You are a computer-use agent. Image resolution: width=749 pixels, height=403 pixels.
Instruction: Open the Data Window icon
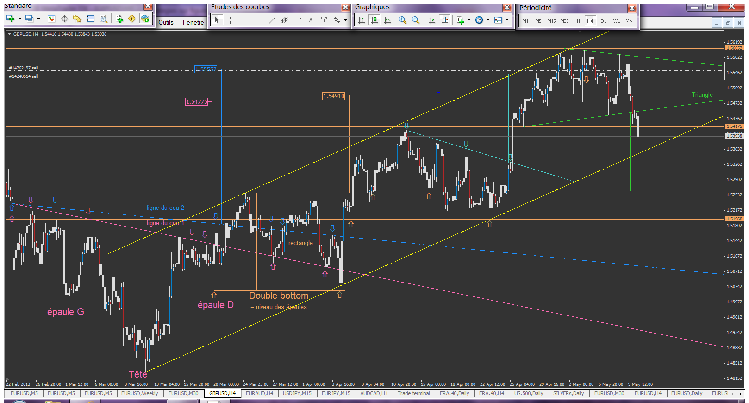(64, 19)
